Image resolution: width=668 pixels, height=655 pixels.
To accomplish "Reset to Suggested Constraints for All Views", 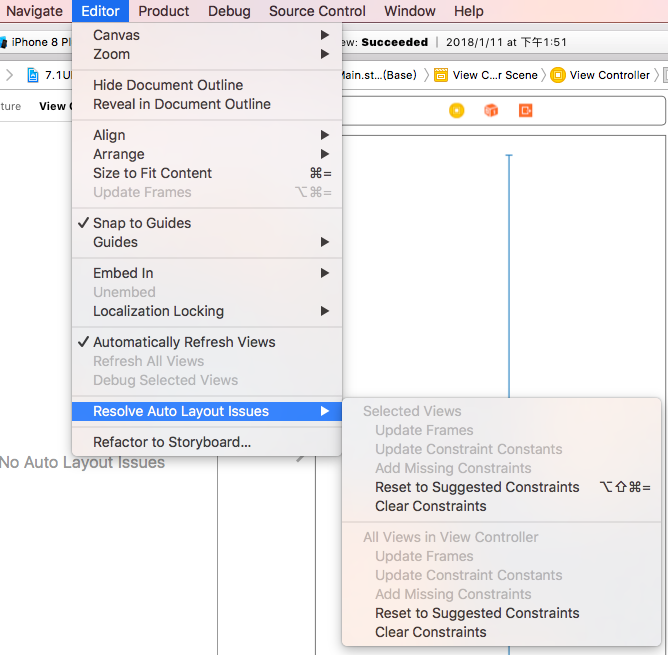I will coord(477,613).
